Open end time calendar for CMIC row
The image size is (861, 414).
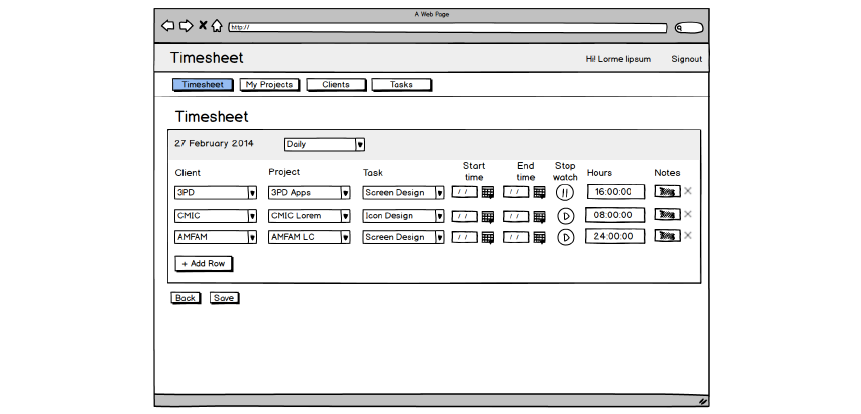[x=539, y=215]
